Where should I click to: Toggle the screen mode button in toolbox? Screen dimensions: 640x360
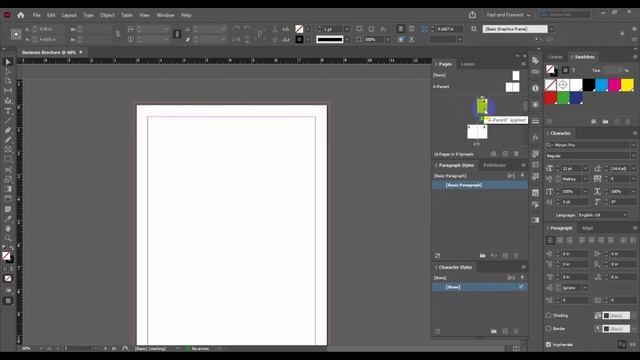(8, 301)
